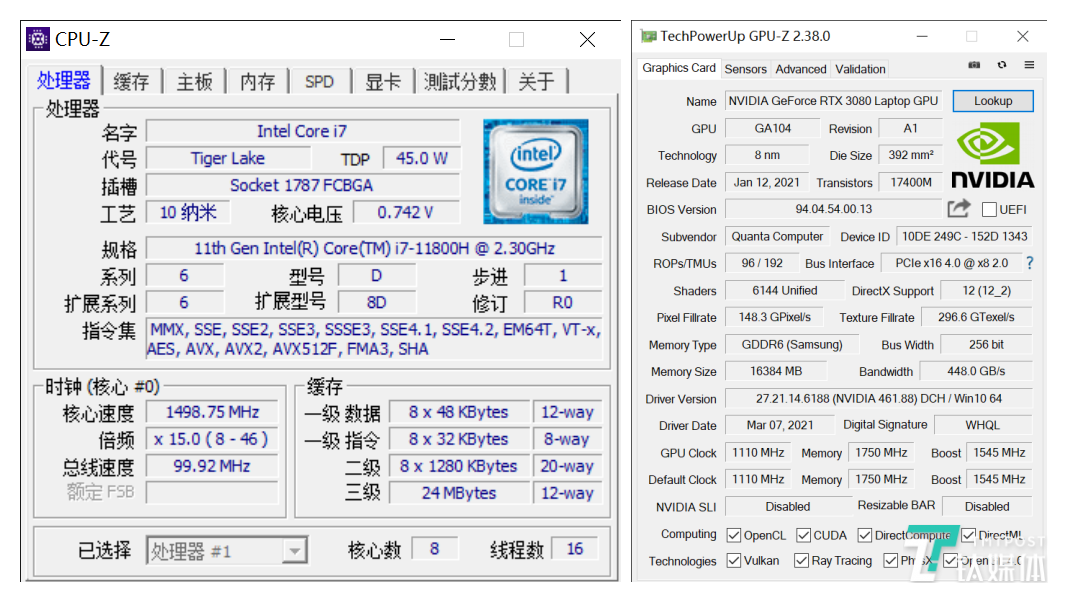Click the Socket 1787 FCBGA field
1067x602 pixels.
click(x=303, y=185)
